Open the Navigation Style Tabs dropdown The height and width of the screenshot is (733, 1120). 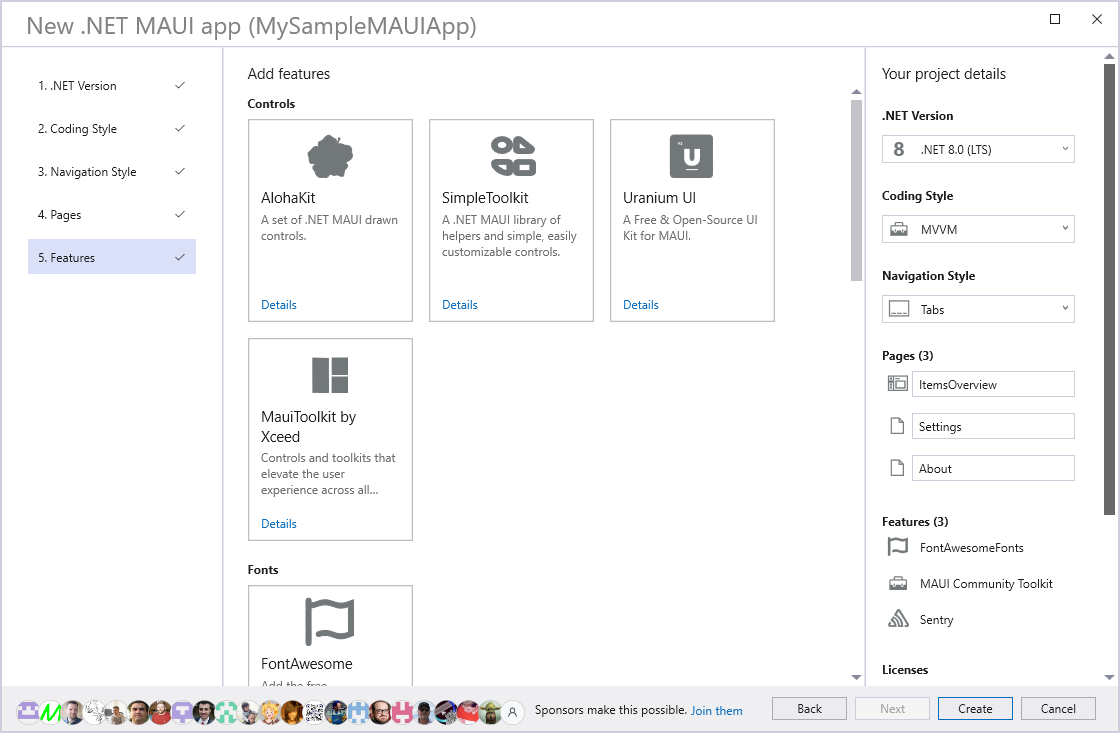coord(978,309)
